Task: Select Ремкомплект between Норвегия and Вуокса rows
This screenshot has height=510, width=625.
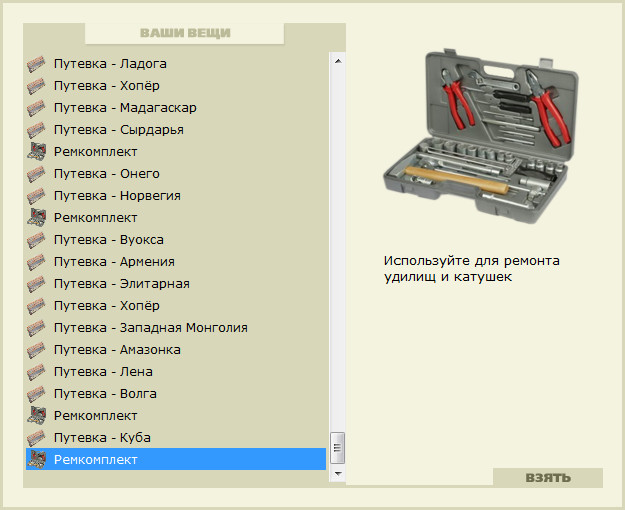Action: (176, 218)
